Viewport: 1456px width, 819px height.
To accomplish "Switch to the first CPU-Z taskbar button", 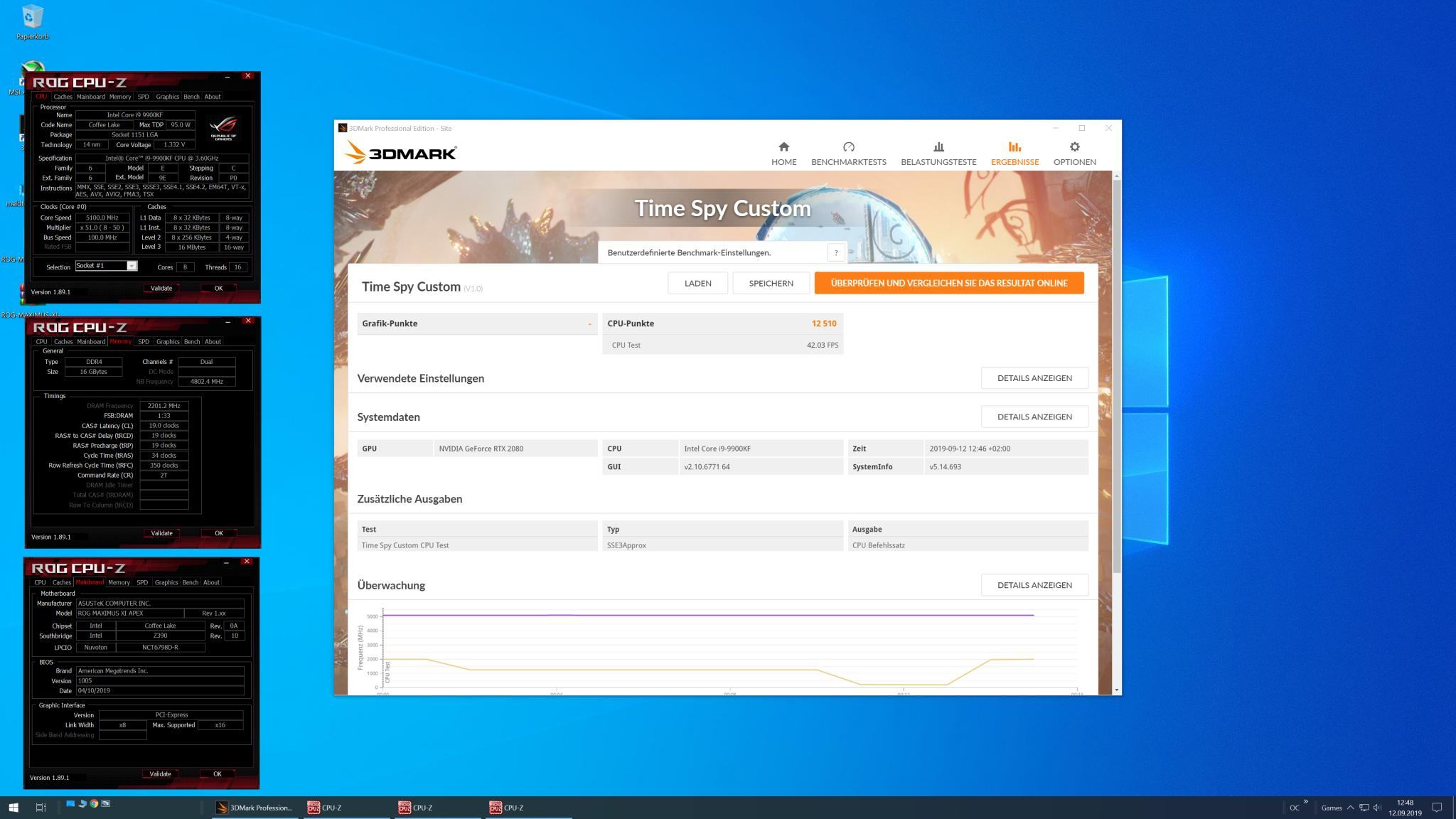I will pyautogui.click(x=346, y=808).
